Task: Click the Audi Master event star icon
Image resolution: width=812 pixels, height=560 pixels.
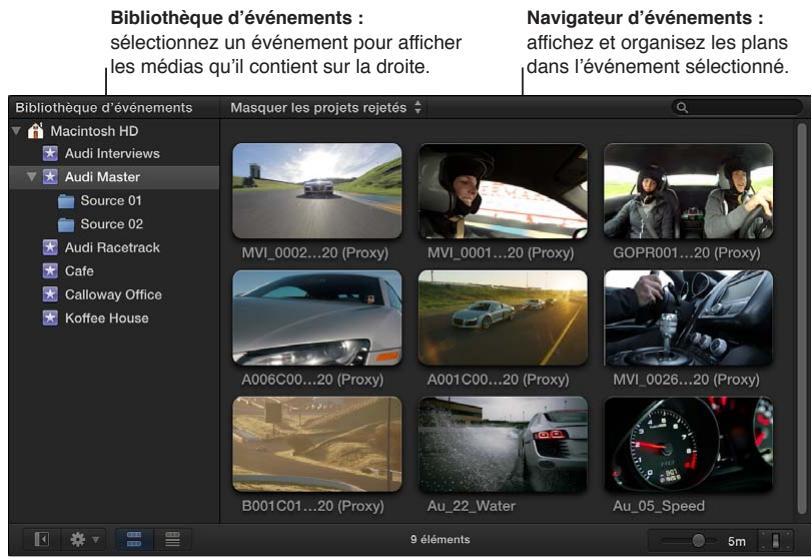Action: point(50,177)
